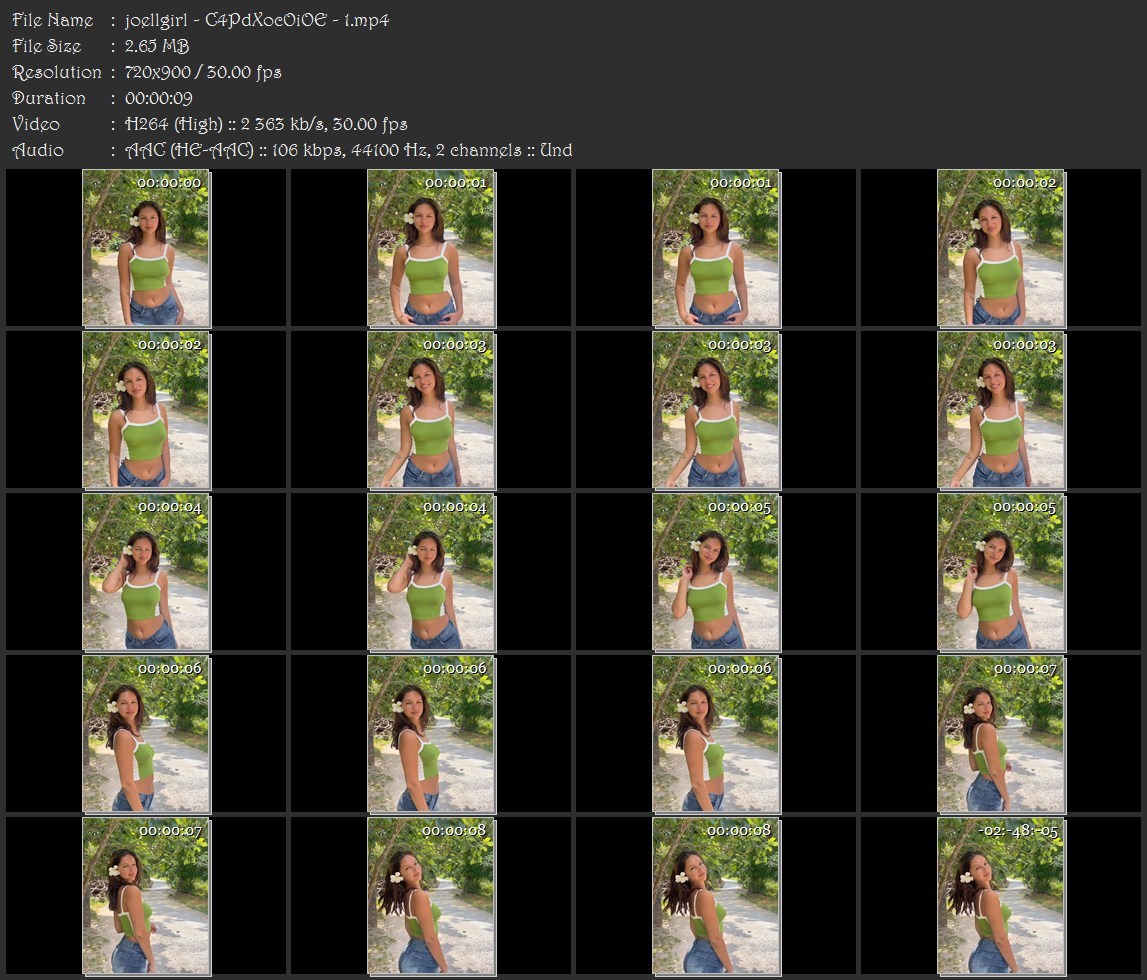Open the thumbnail stamped -02:-48:-05

[x=1001, y=897]
